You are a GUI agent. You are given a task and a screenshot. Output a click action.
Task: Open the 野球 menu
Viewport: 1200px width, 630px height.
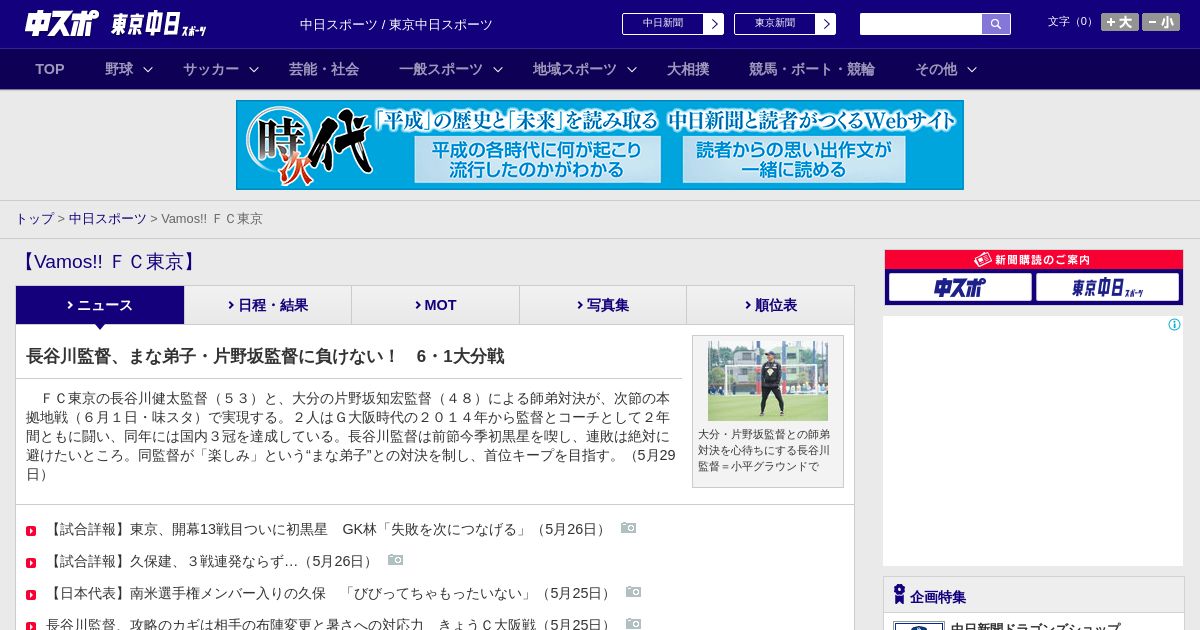pos(119,69)
